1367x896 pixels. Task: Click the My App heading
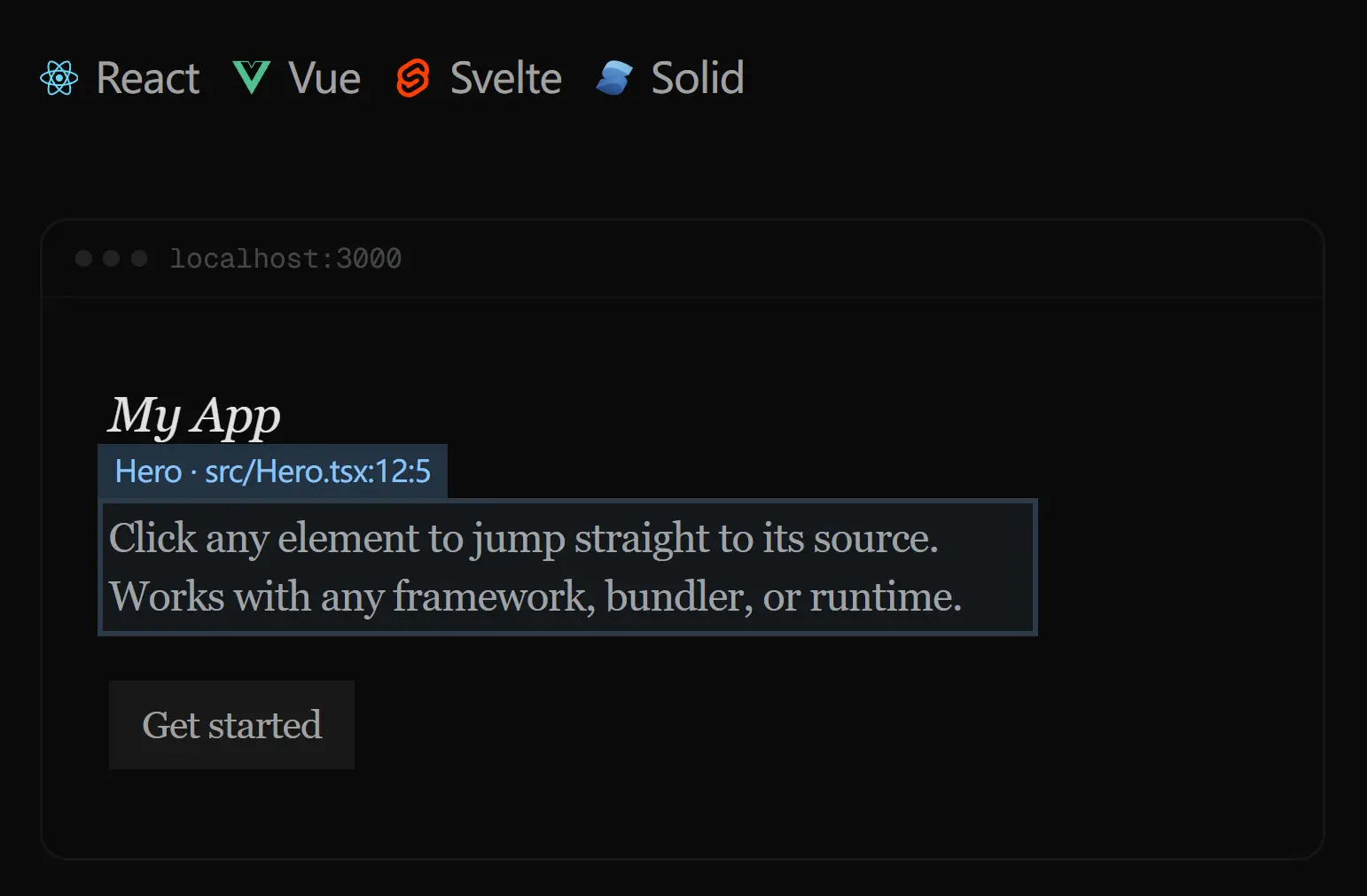193,415
